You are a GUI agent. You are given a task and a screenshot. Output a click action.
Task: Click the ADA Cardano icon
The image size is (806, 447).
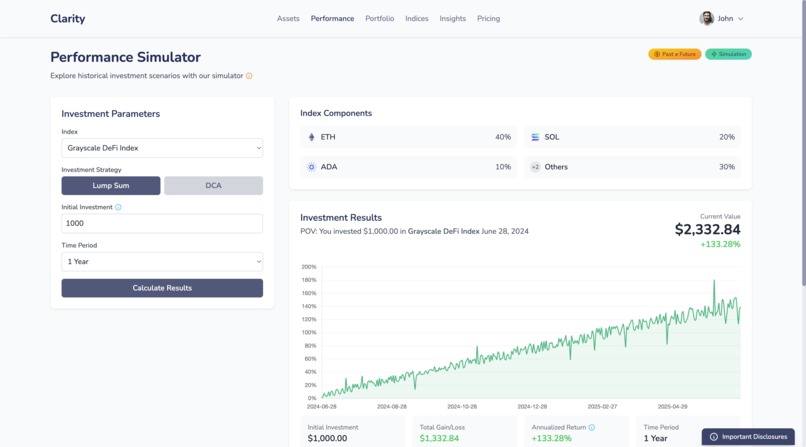311,167
